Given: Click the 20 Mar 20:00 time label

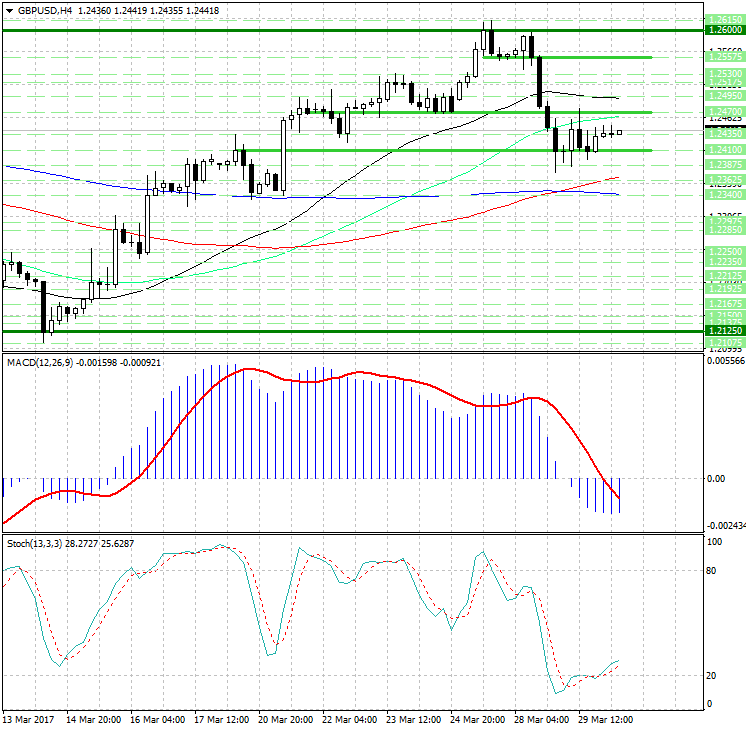Looking at the screenshot, I should point(286,720).
